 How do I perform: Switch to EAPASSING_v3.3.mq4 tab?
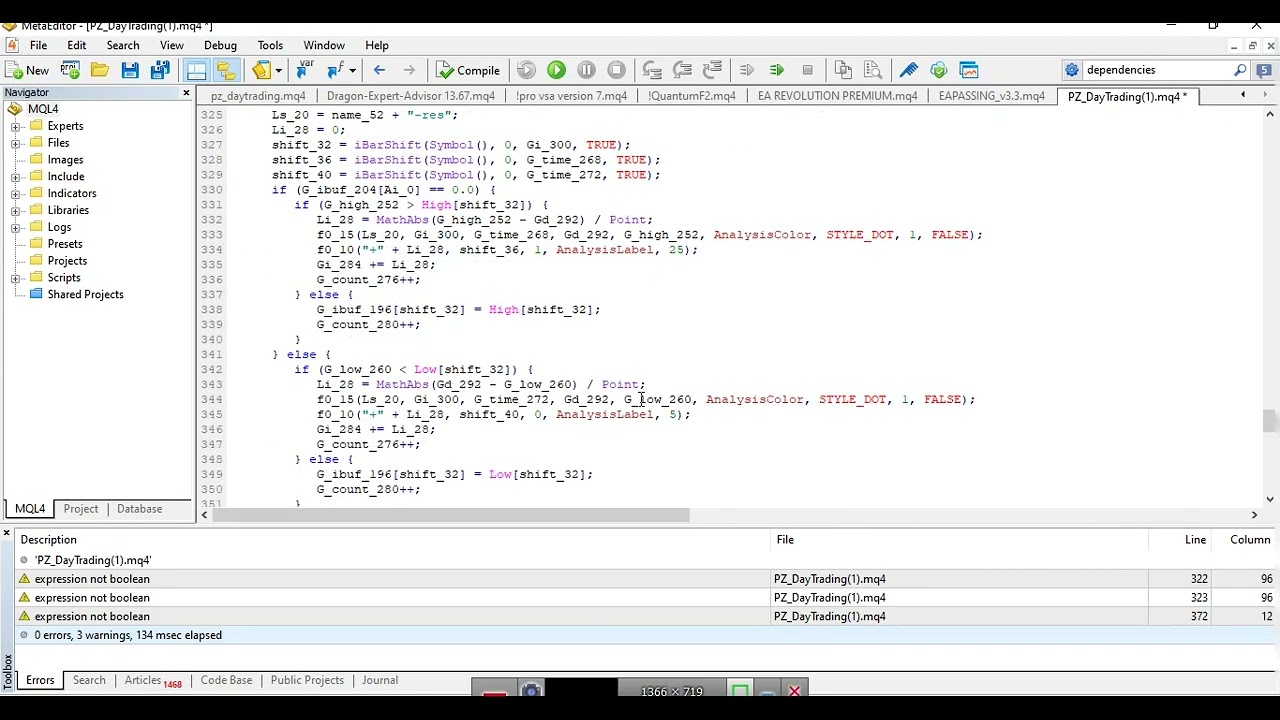(x=992, y=96)
